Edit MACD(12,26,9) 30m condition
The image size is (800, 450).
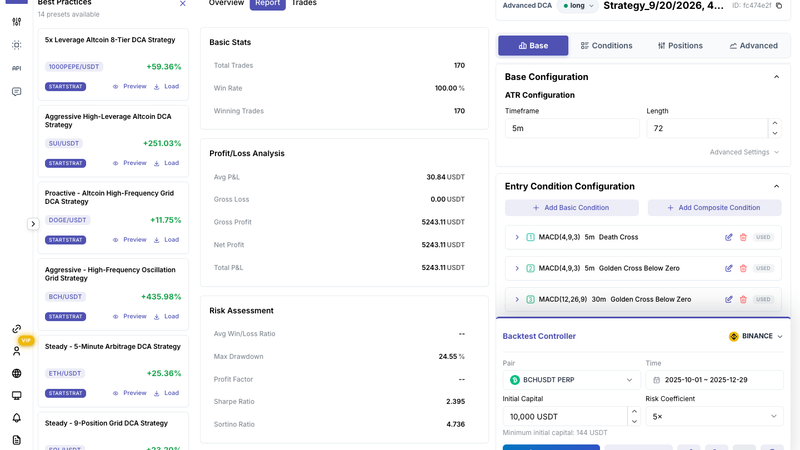[x=729, y=299]
